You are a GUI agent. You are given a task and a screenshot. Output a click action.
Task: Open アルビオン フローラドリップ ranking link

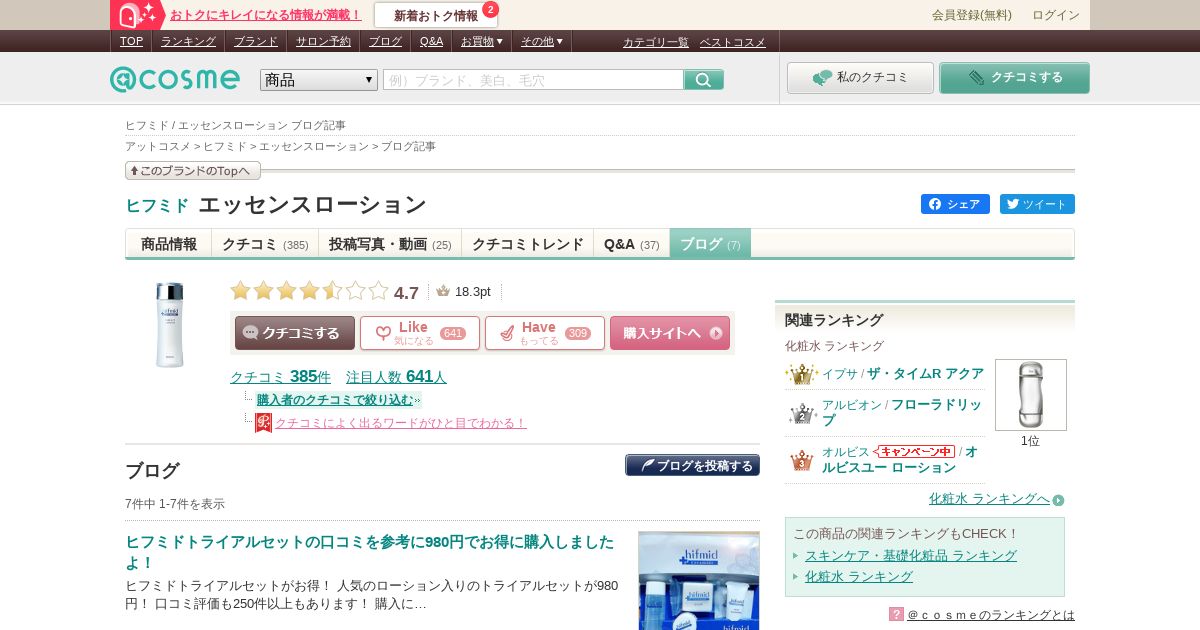tap(902, 413)
